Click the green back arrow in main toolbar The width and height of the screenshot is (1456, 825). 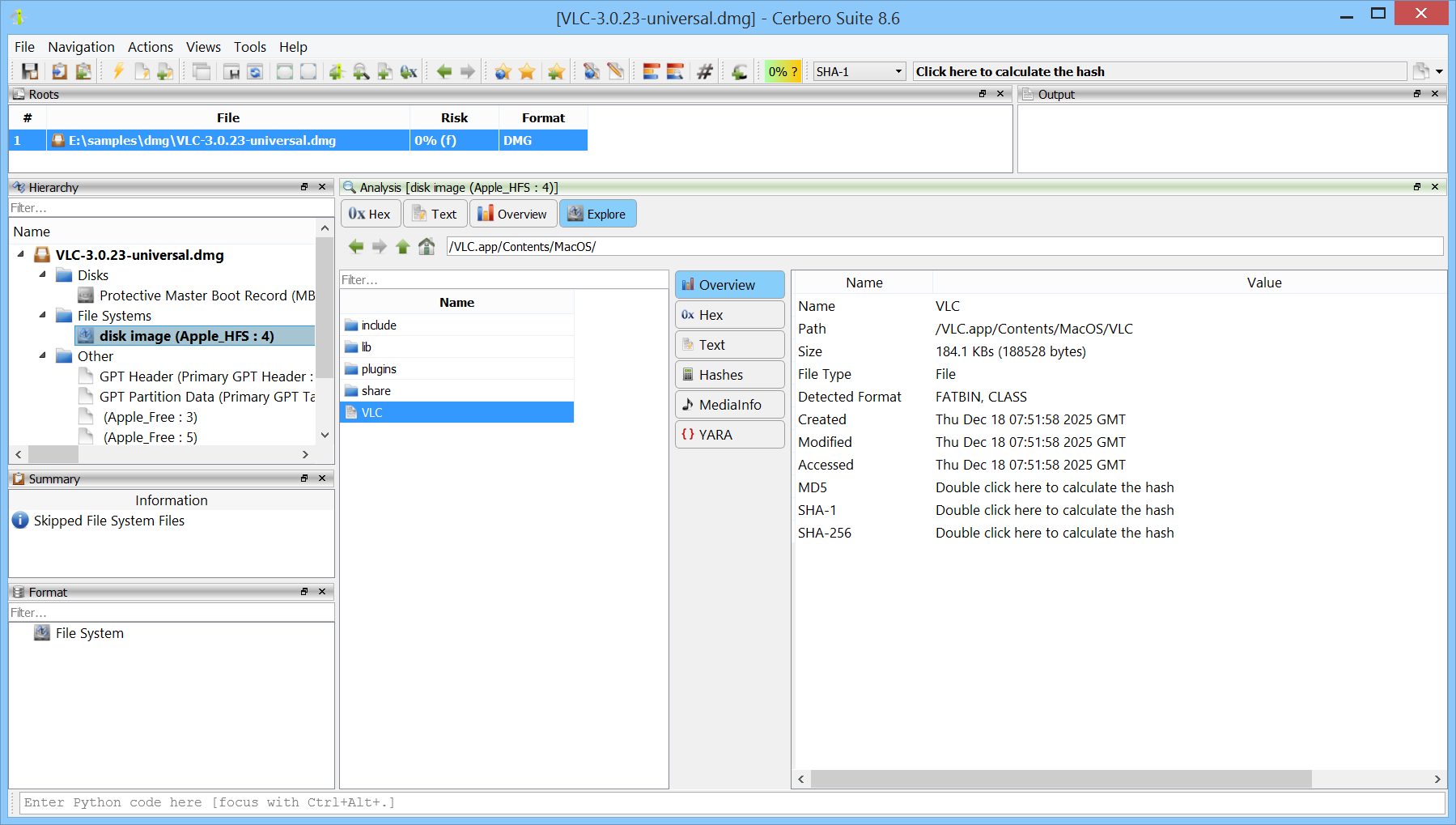coord(444,72)
